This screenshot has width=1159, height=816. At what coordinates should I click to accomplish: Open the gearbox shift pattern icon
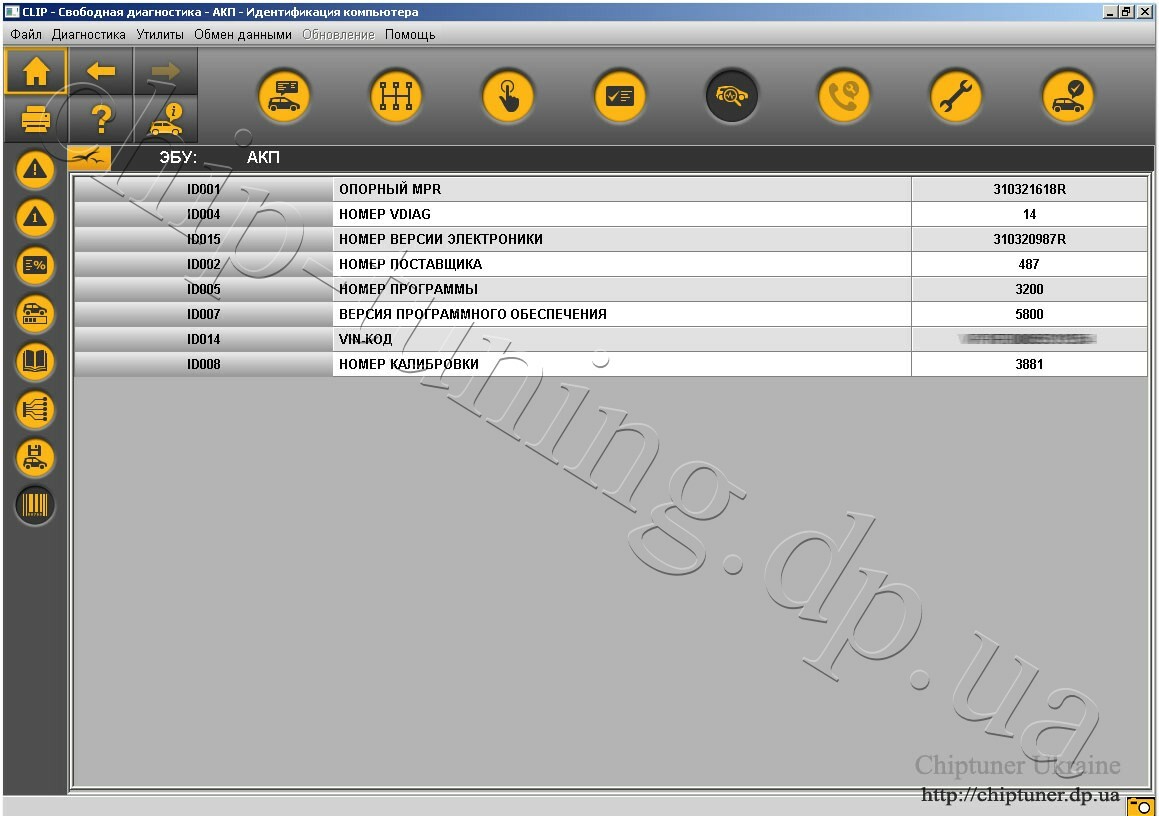coord(395,96)
